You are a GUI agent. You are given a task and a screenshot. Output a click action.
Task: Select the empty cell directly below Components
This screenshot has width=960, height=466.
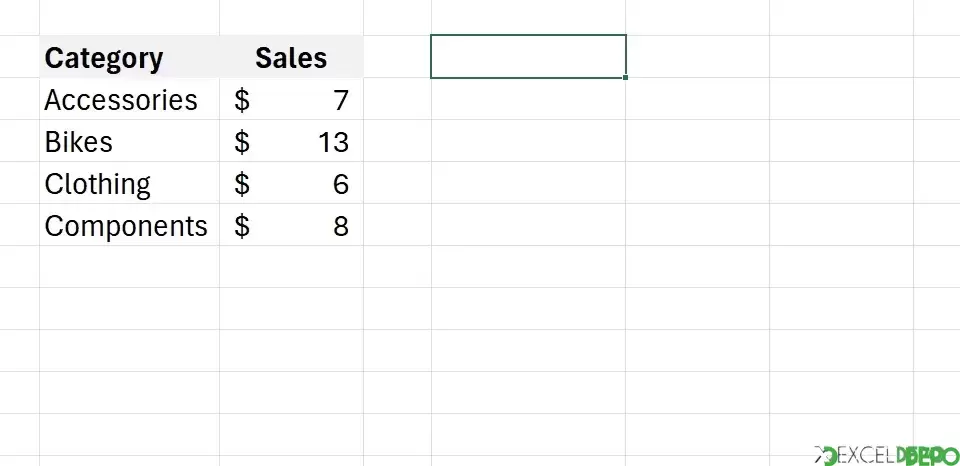(129, 266)
